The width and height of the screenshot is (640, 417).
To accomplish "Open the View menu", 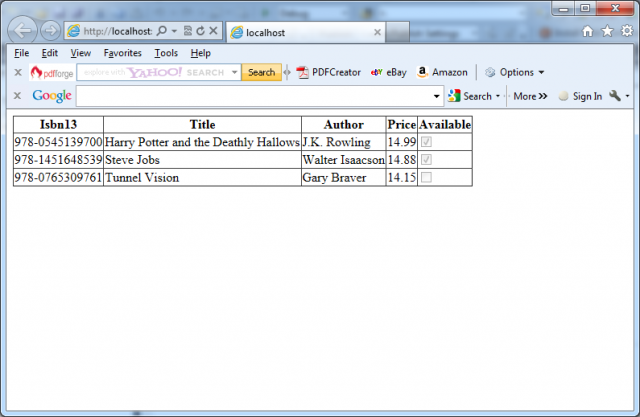I will tap(80, 53).
